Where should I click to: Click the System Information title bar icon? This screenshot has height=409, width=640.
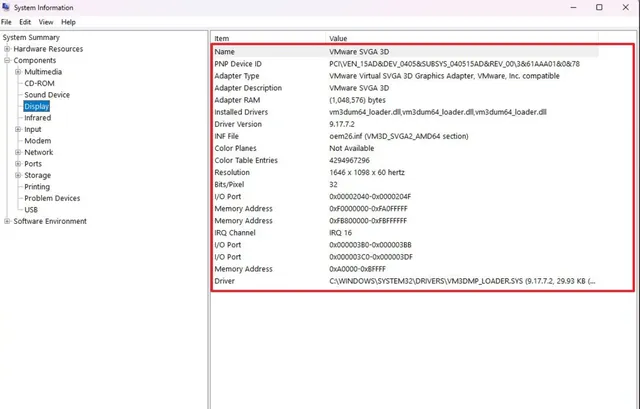(x=6, y=7)
